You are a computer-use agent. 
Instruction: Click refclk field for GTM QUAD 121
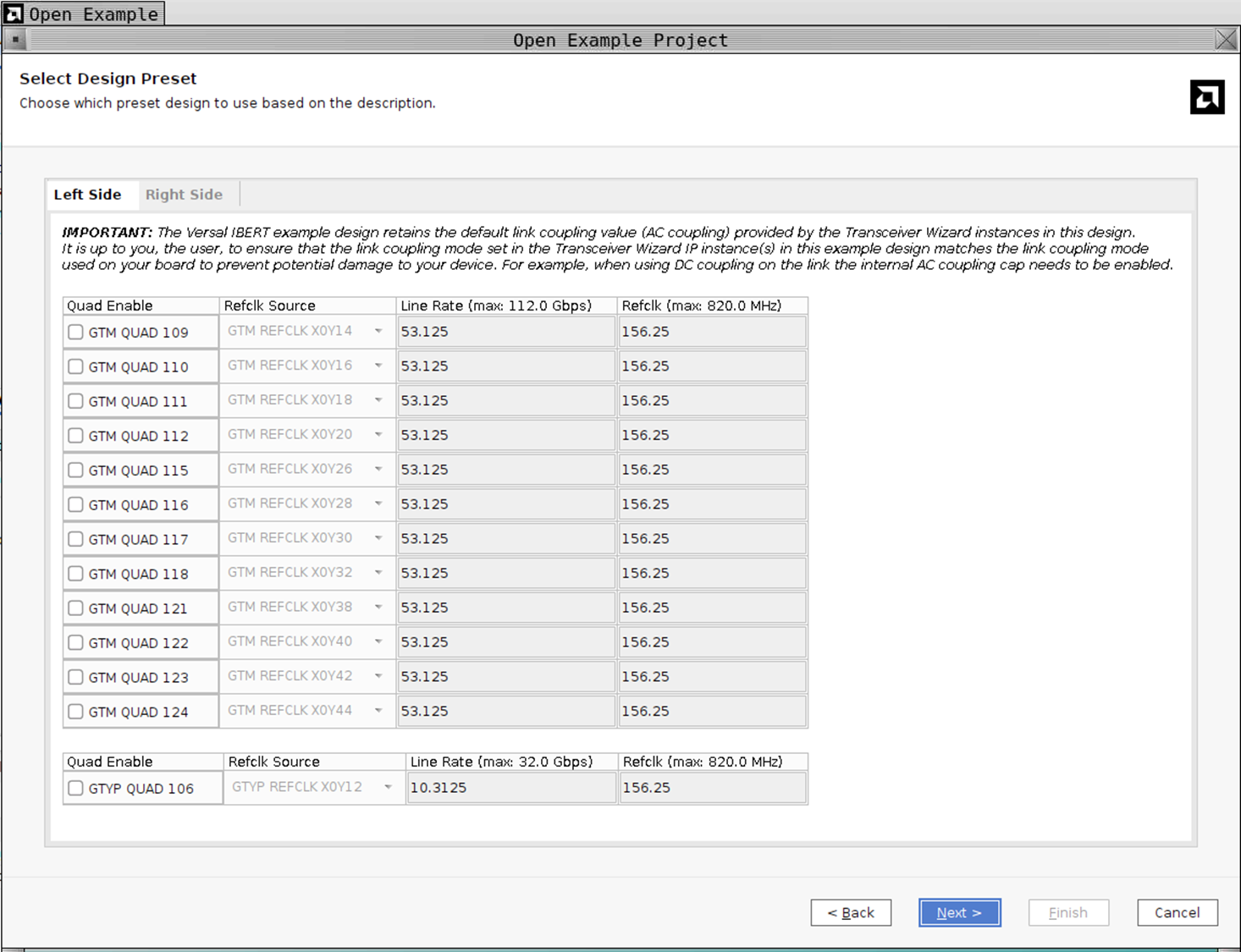[712, 608]
